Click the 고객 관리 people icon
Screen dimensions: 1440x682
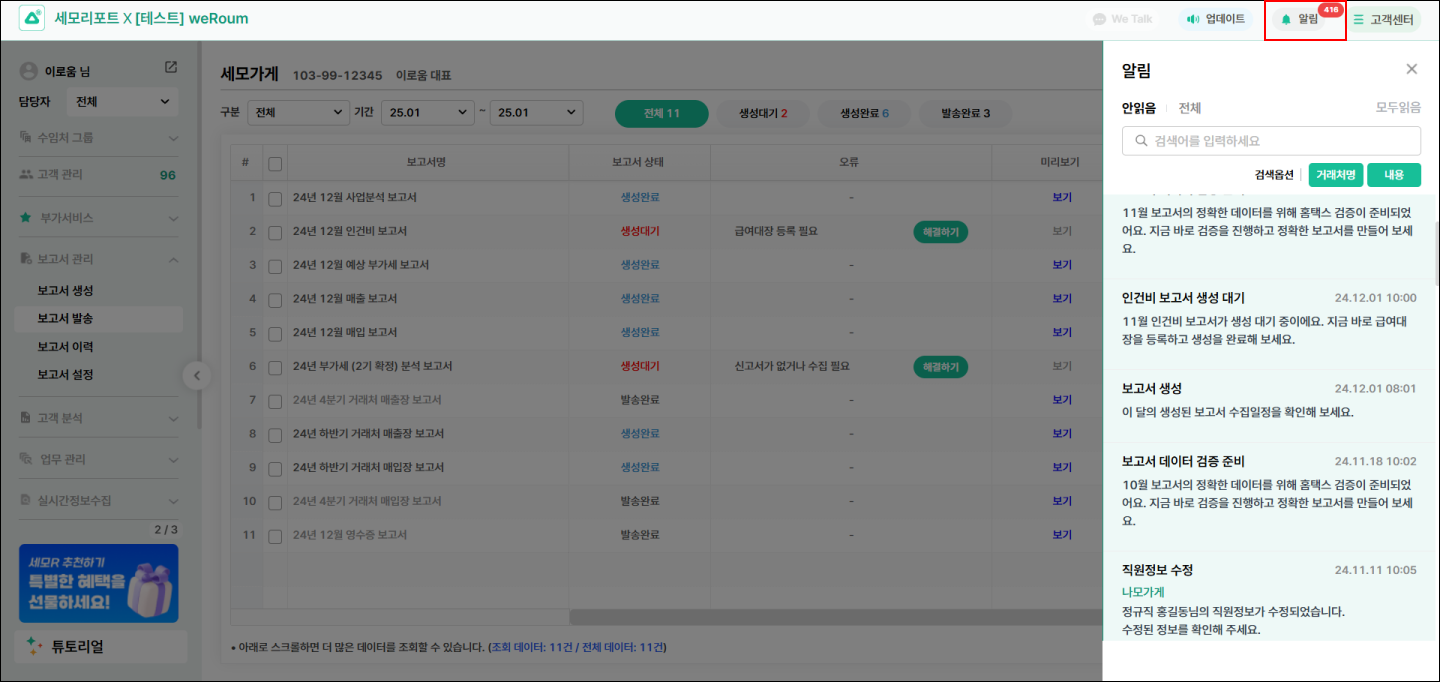point(26,175)
